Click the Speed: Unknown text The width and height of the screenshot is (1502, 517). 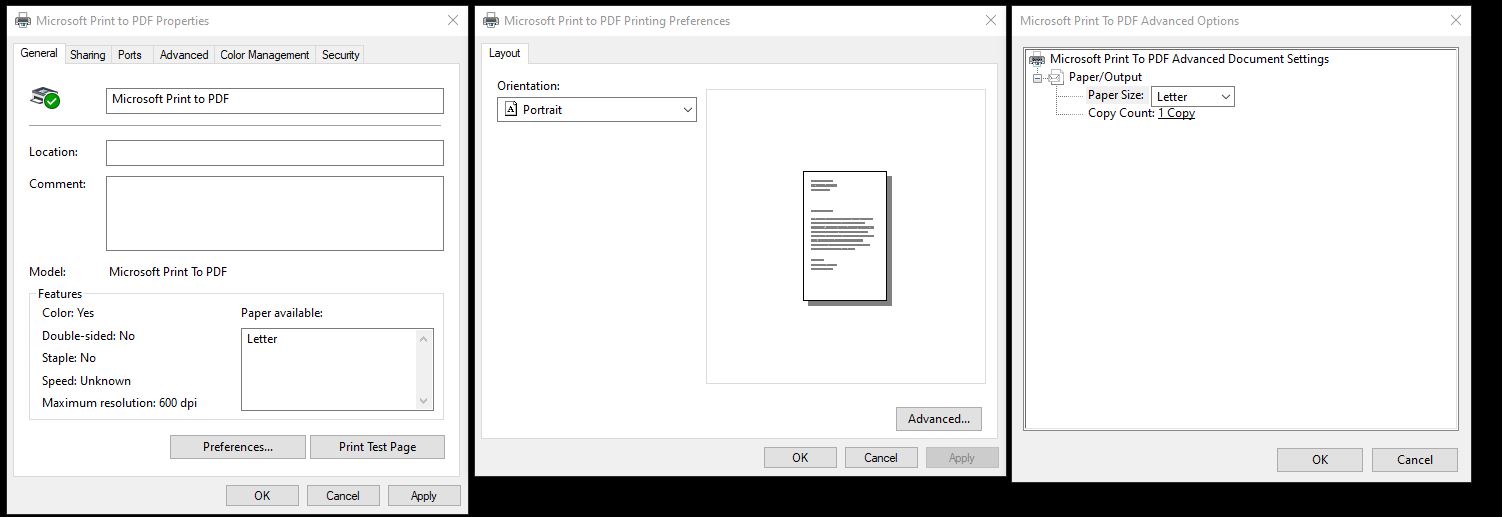click(x=86, y=381)
